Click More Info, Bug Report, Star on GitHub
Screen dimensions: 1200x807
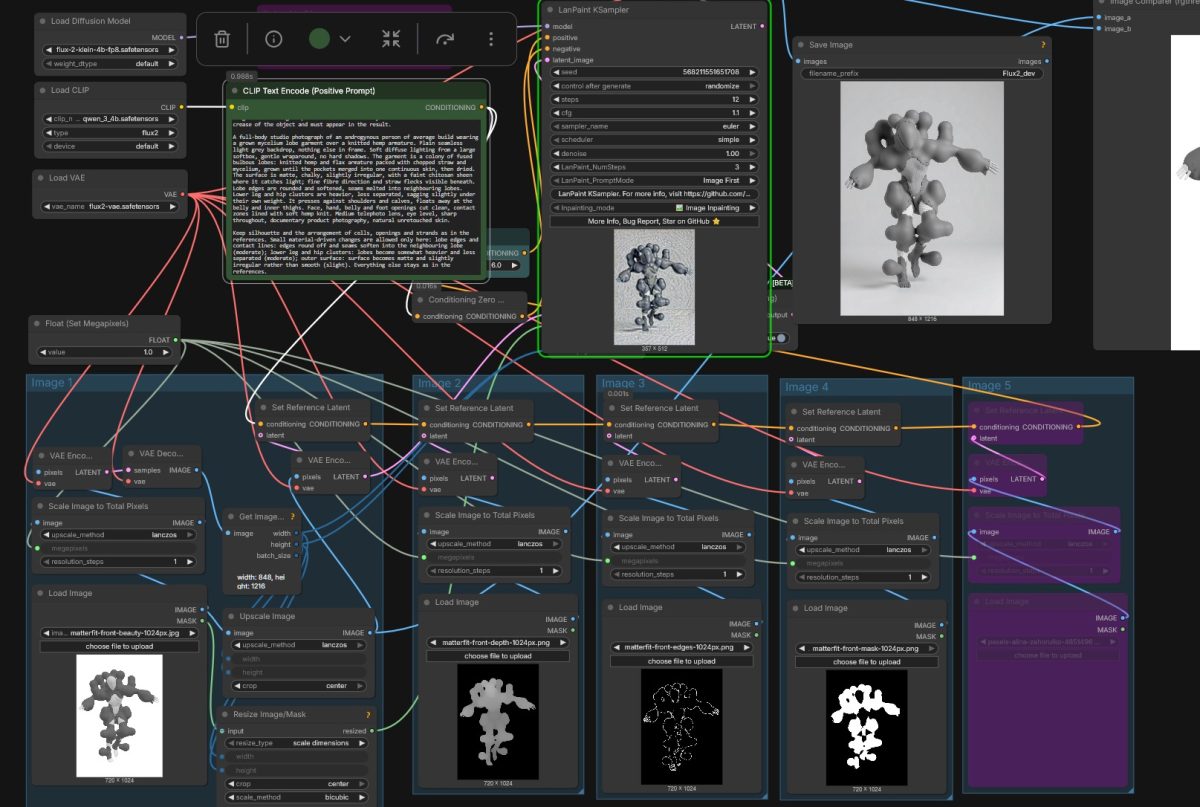point(654,221)
